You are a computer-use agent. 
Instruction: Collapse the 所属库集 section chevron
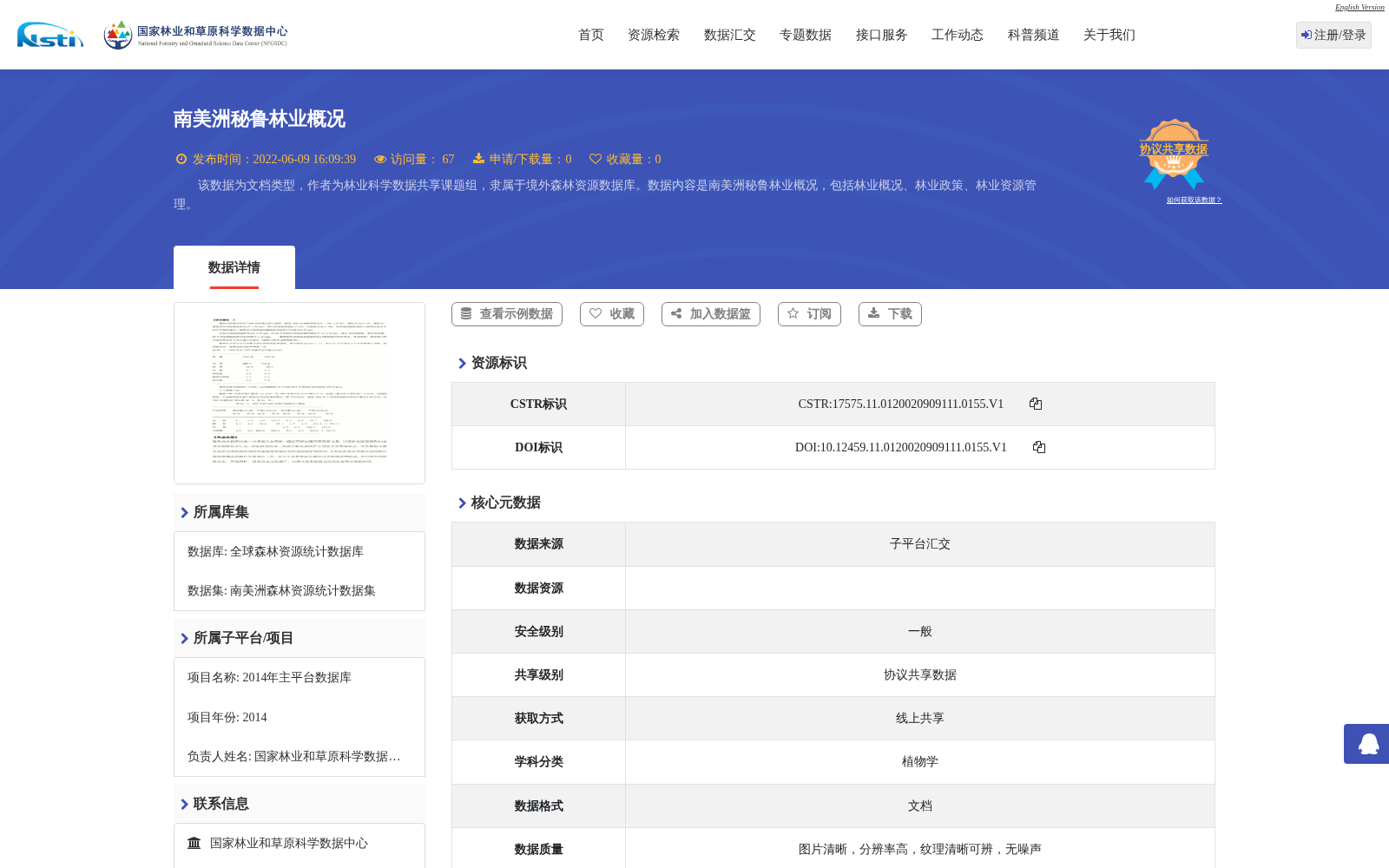(x=184, y=513)
